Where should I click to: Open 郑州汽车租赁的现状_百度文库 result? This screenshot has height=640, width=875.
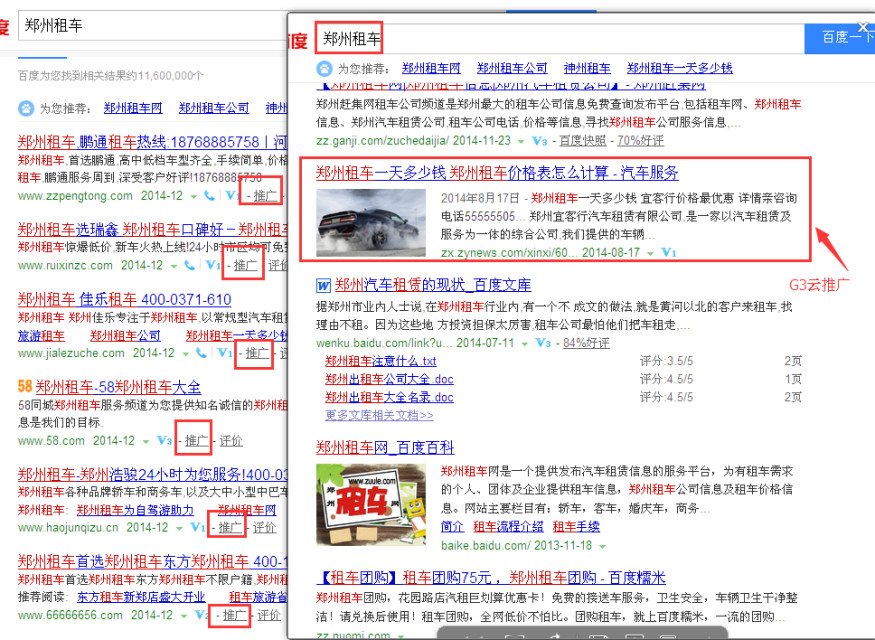point(433,286)
